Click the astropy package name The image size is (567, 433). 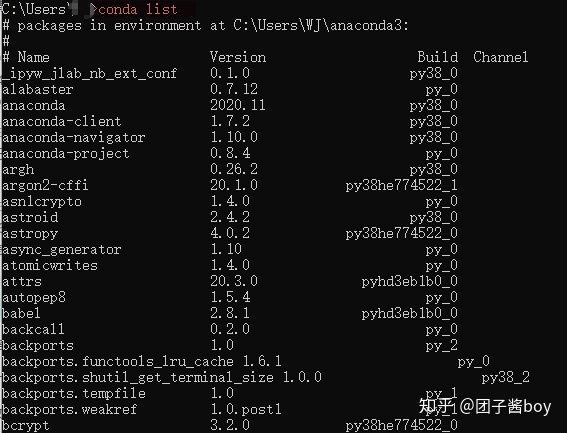click(x=30, y=234)
